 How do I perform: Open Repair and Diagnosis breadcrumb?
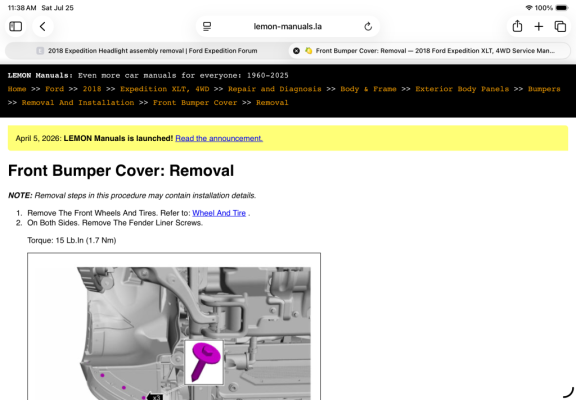(274, 89)
